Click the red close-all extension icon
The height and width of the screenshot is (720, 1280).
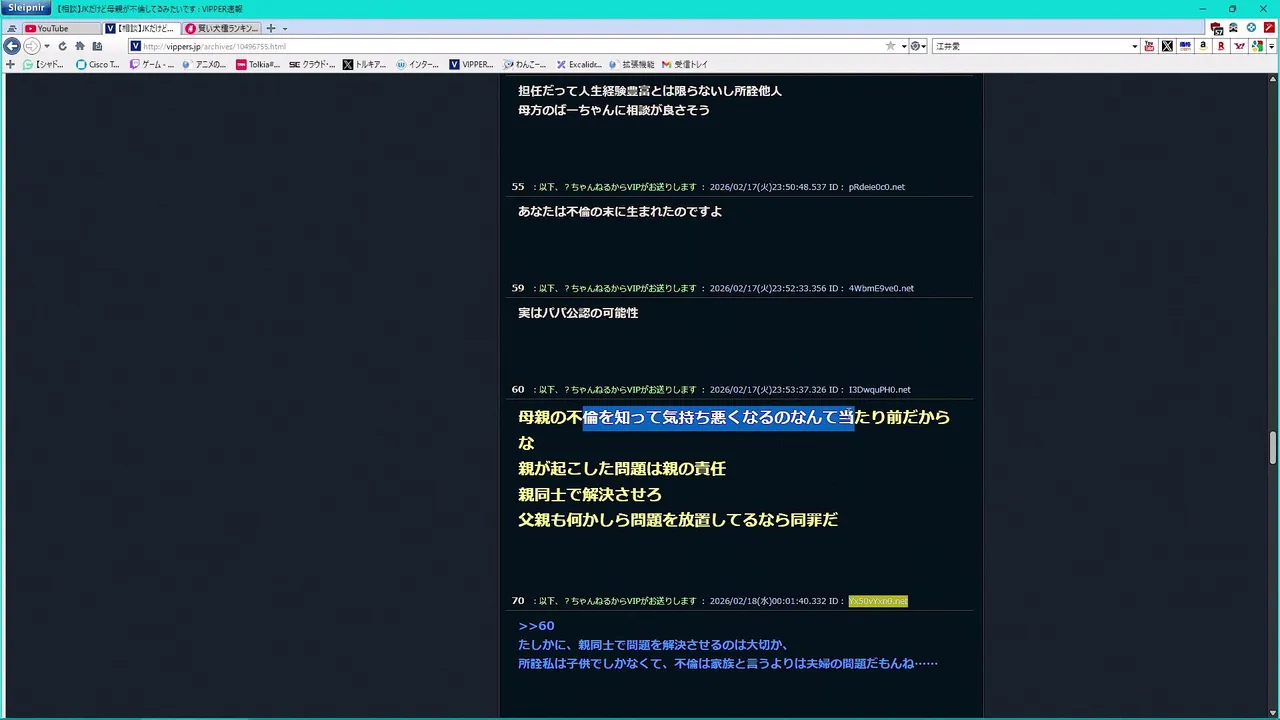tap(1269, 28)
